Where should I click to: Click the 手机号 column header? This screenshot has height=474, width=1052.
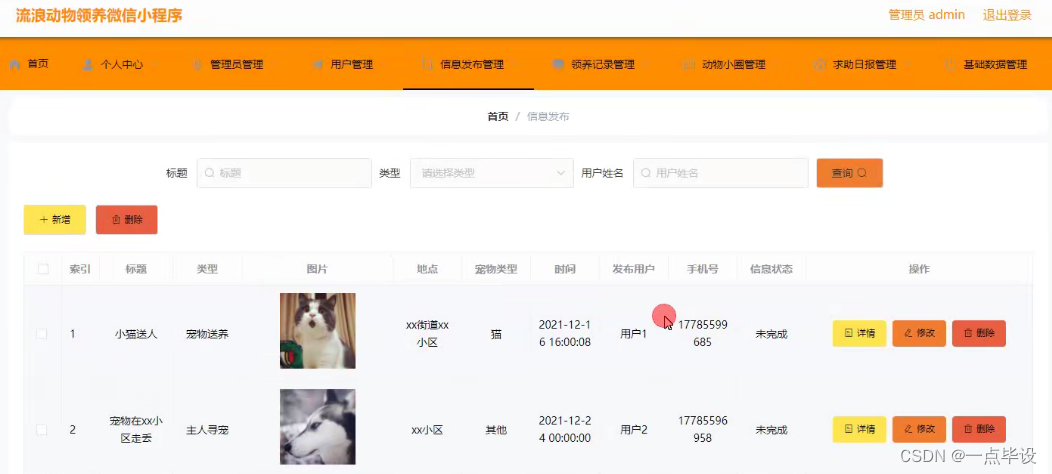click(702, 269)
